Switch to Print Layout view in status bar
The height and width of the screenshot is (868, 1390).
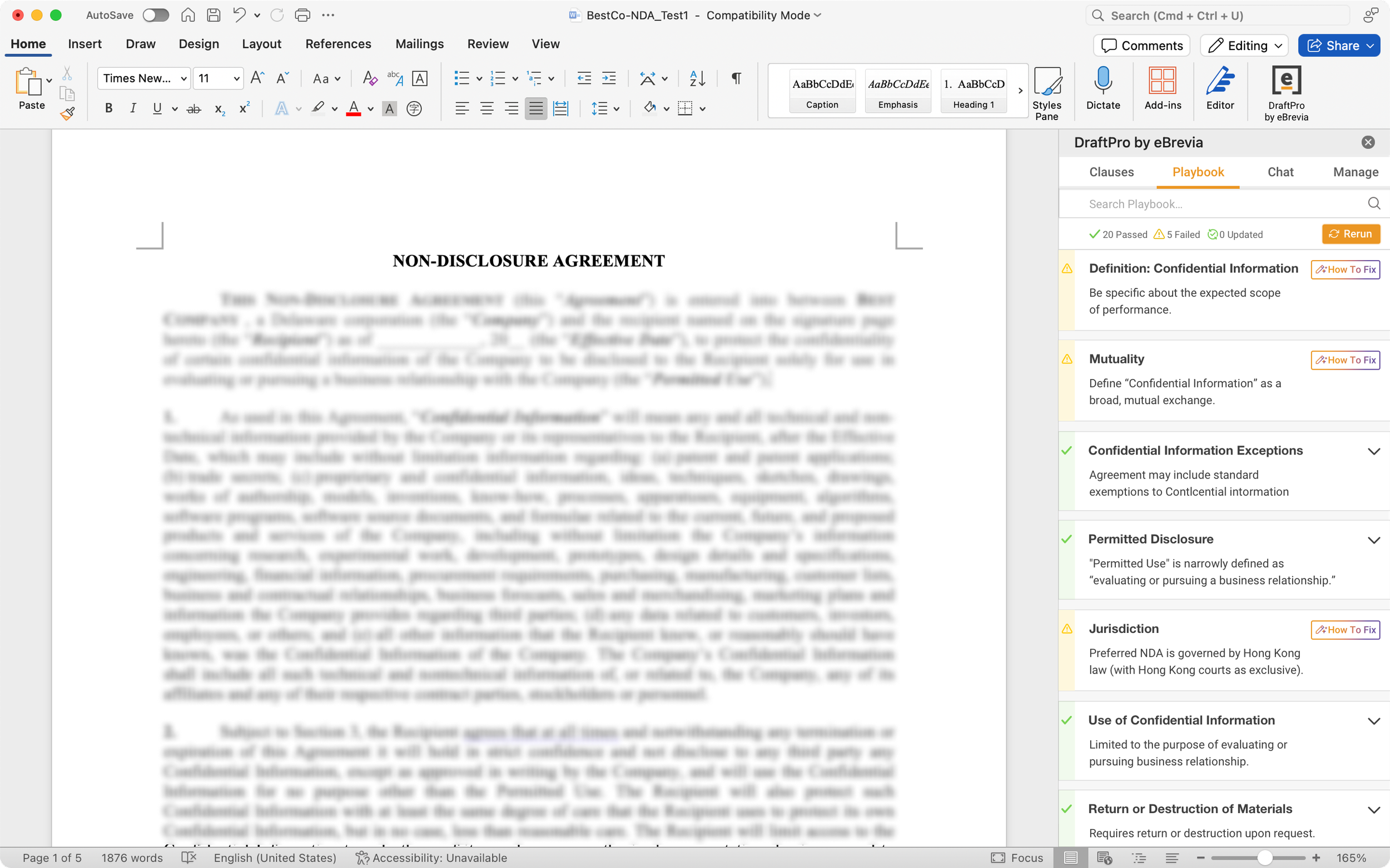(x=1070, y=857)
